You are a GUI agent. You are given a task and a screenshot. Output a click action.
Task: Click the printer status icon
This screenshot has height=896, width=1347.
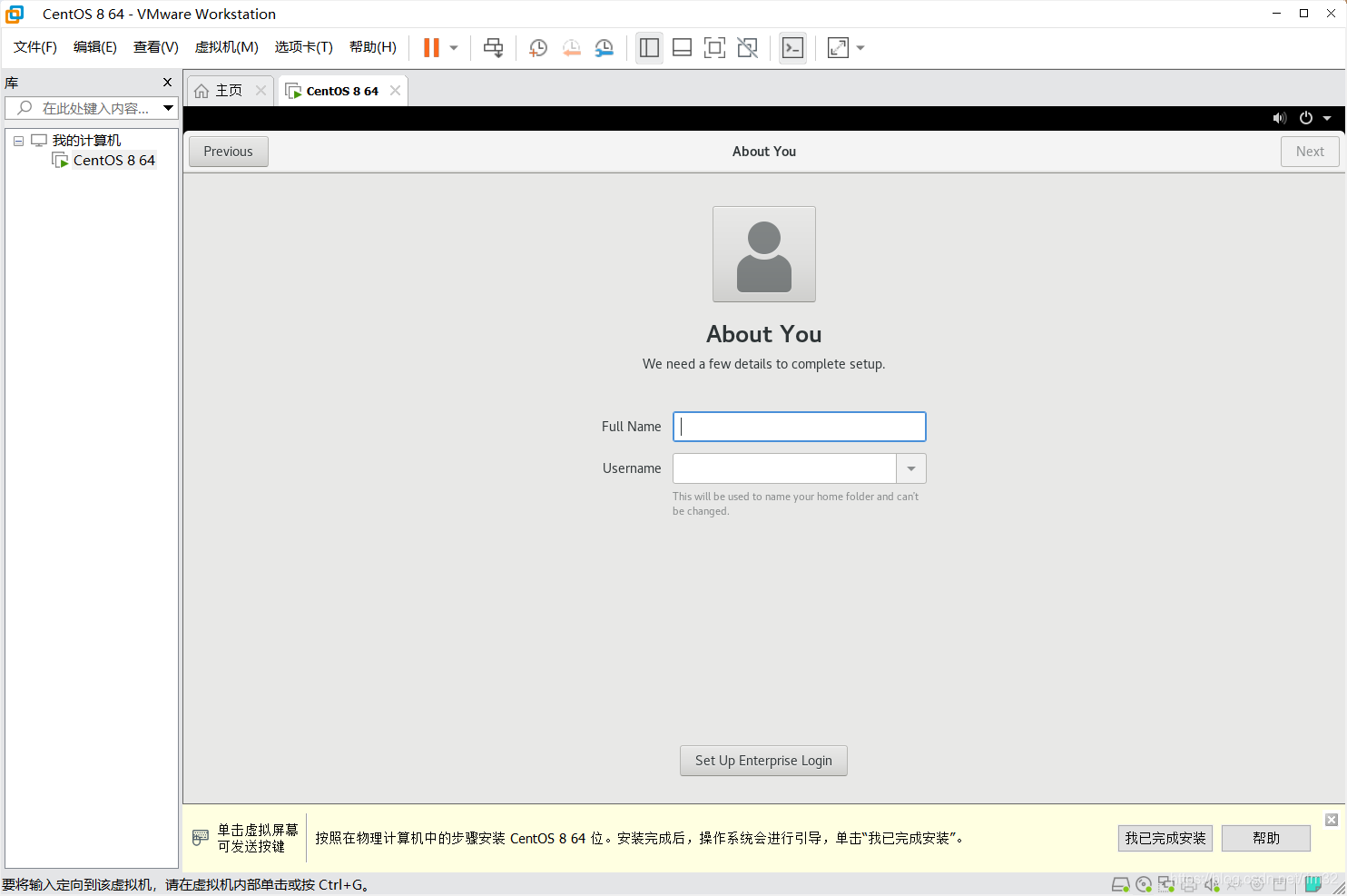click(1189, 883)
